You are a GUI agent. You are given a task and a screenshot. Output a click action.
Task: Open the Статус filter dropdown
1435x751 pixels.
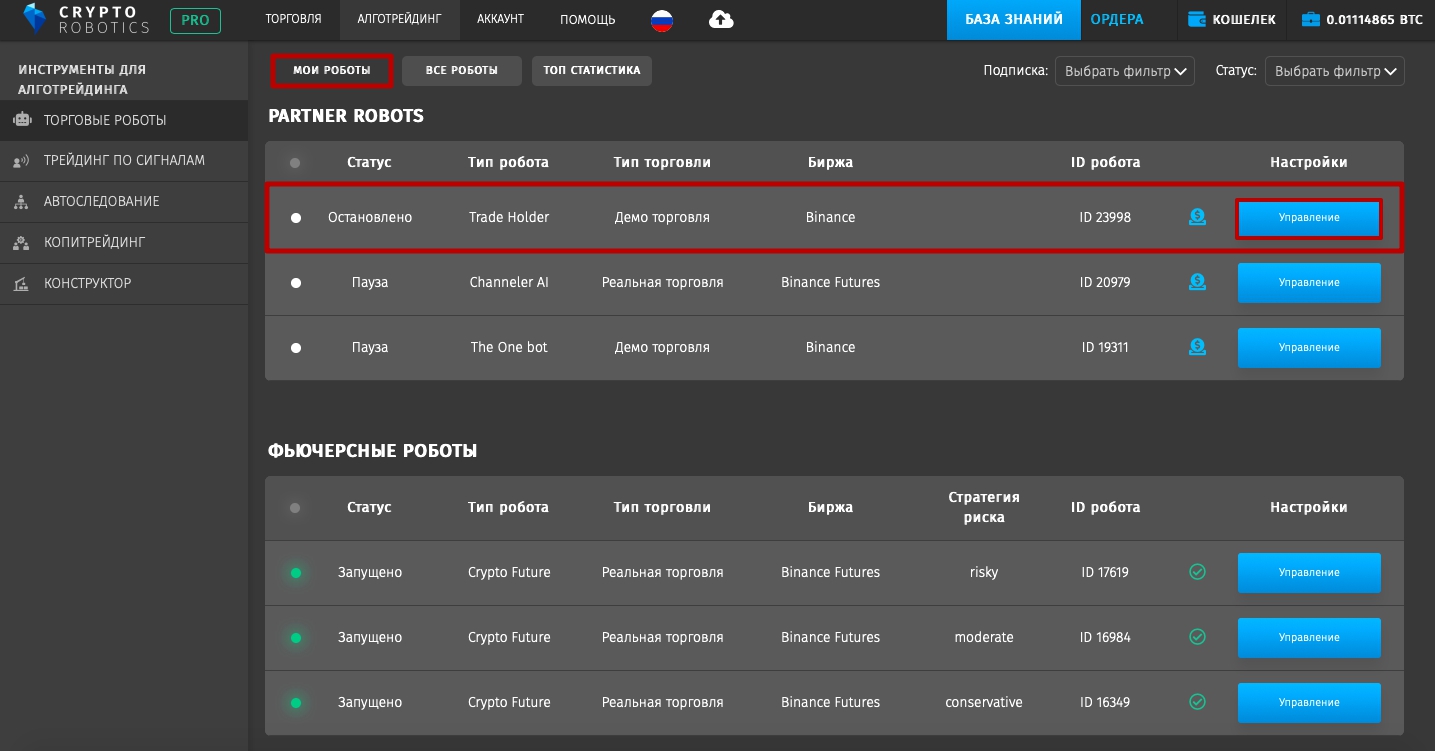[1335, 71]
